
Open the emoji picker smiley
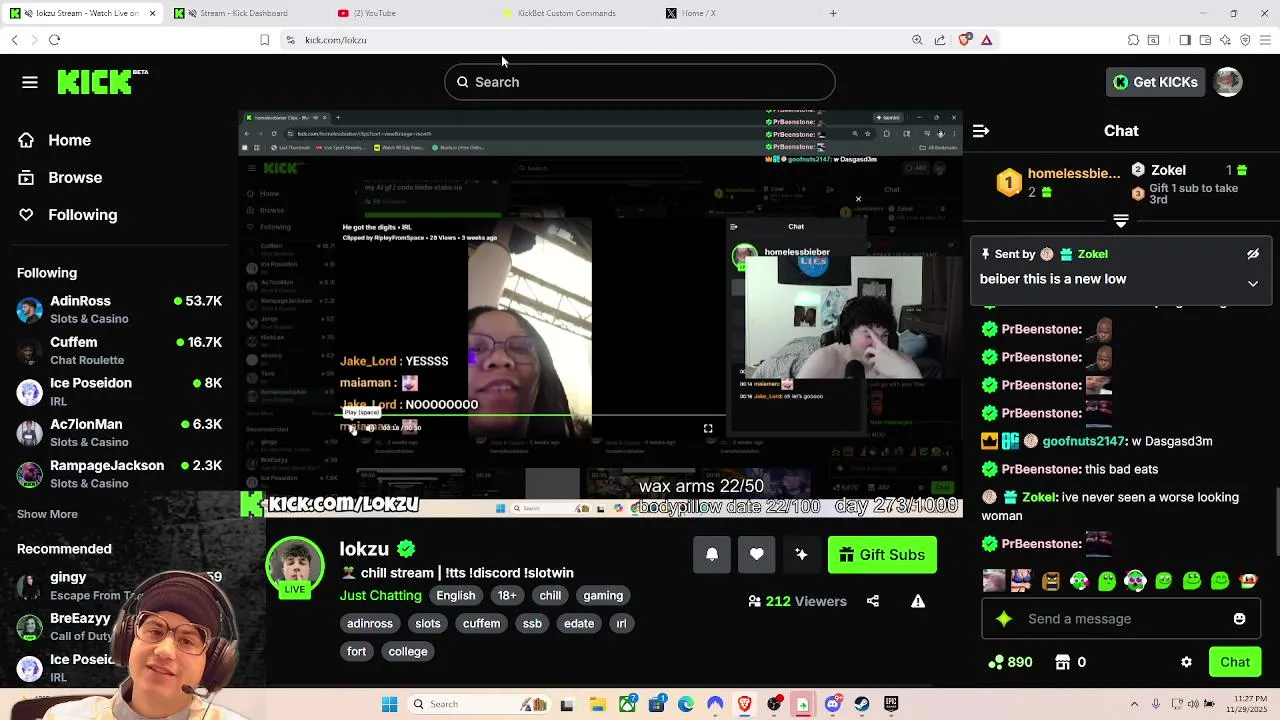pyautogui.click(x=1239, y=619)
